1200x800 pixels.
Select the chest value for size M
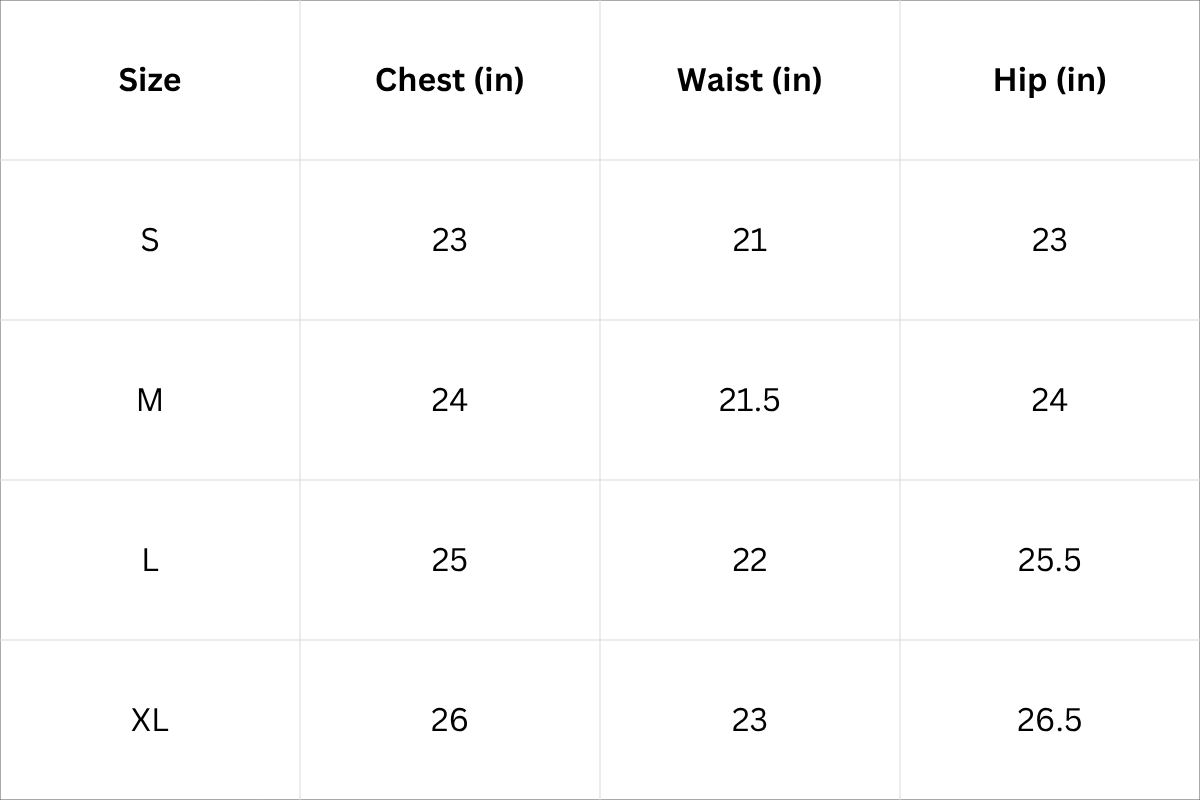[449, 400]
